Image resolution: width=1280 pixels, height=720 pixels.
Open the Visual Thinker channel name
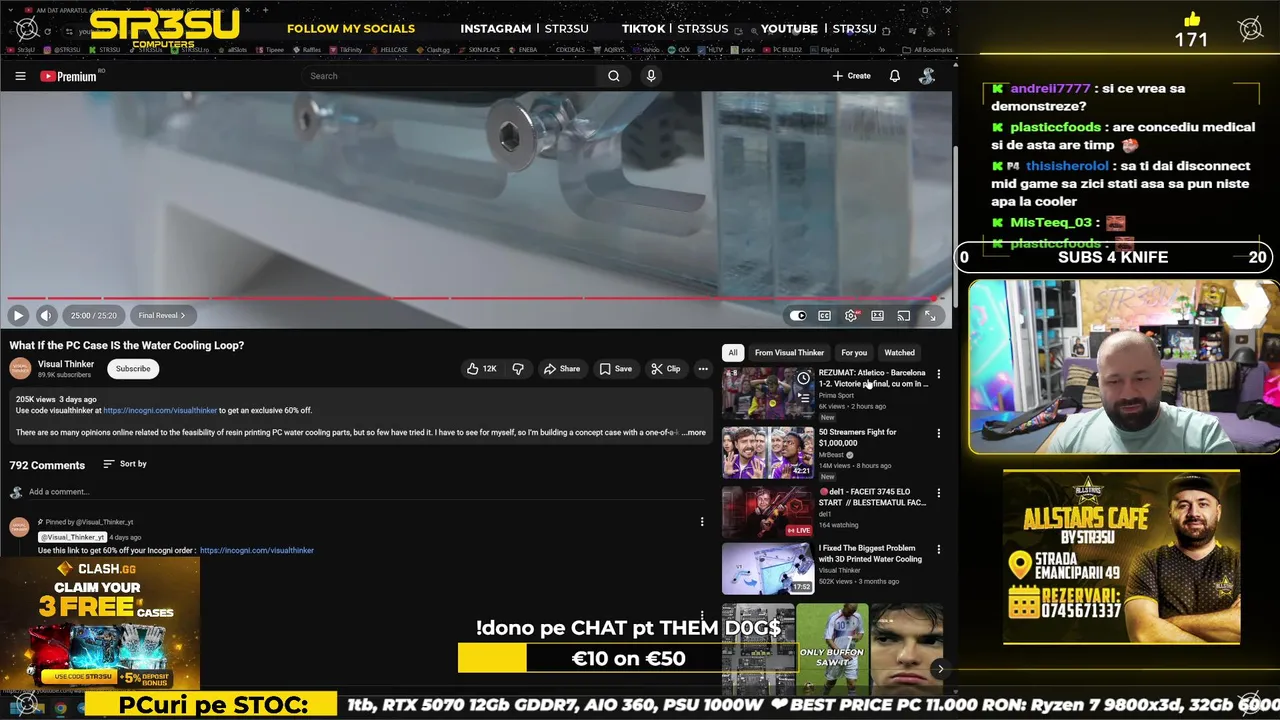pos(66,364)
